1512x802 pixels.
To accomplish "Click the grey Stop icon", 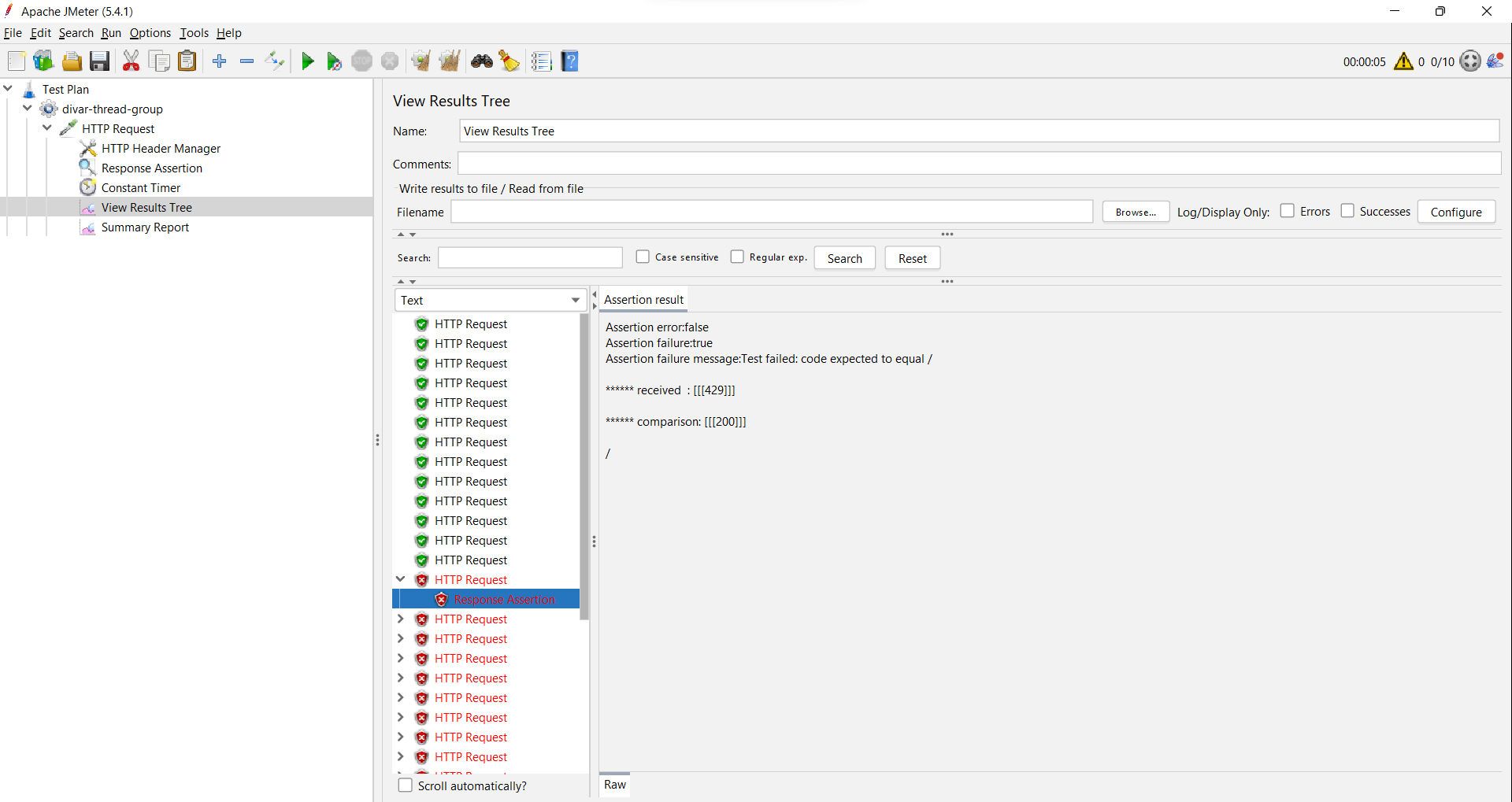I will [361, 61].
